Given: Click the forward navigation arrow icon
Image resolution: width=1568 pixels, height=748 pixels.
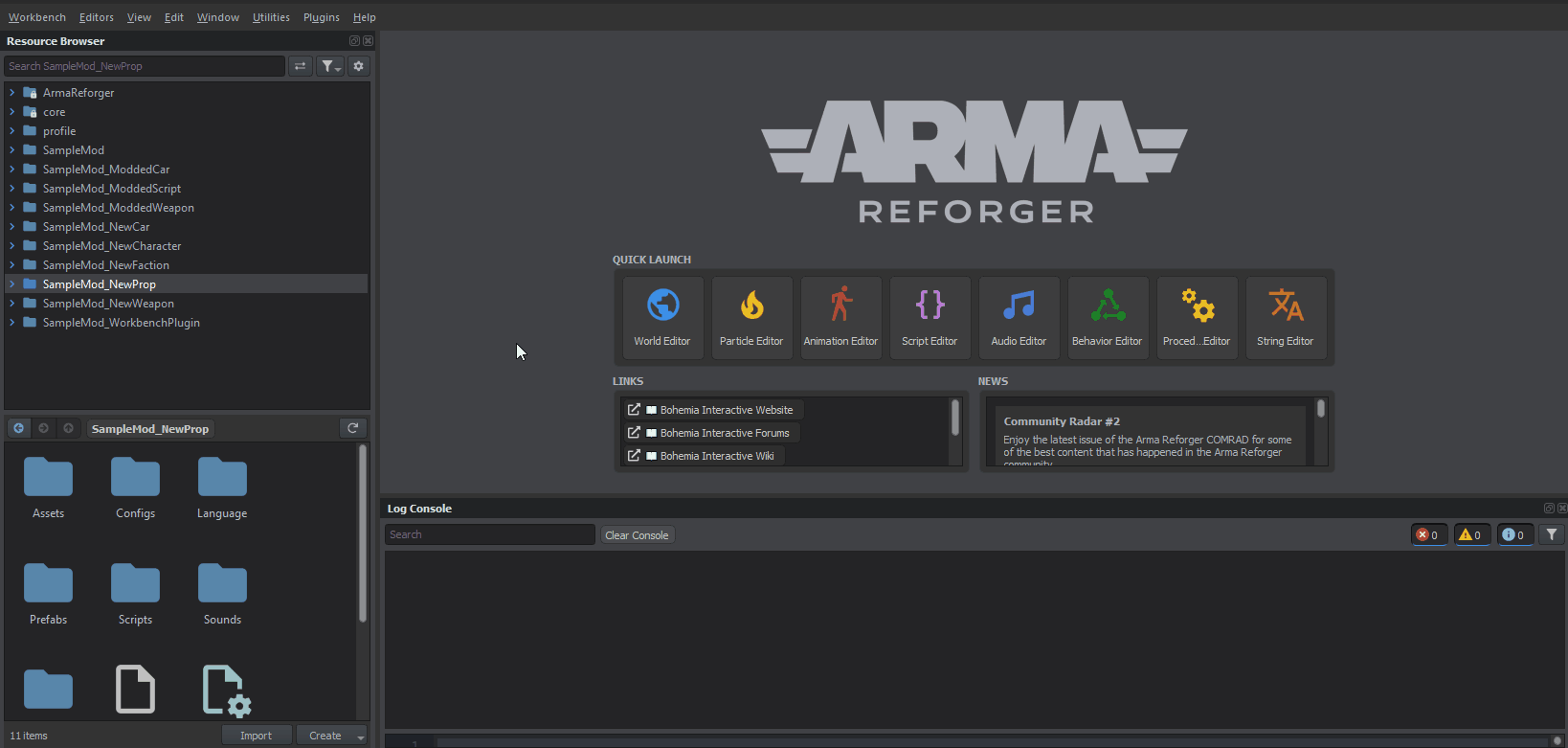Looking at the screenshot, I should (43, 428).
